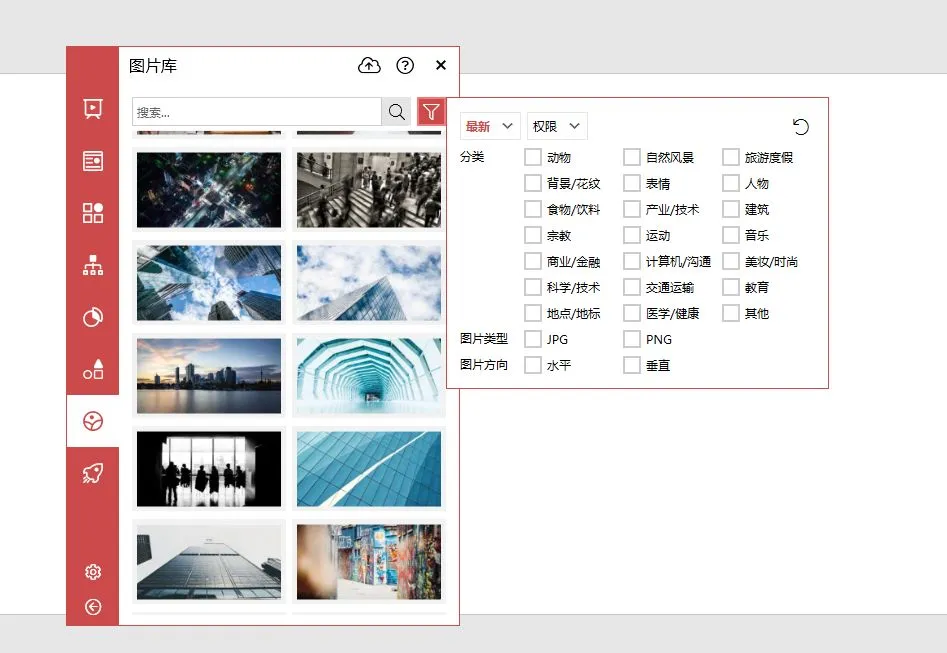Check the 宗教 checkbox
This screenshot has width=947, height=653.
[x=533, y=235]
